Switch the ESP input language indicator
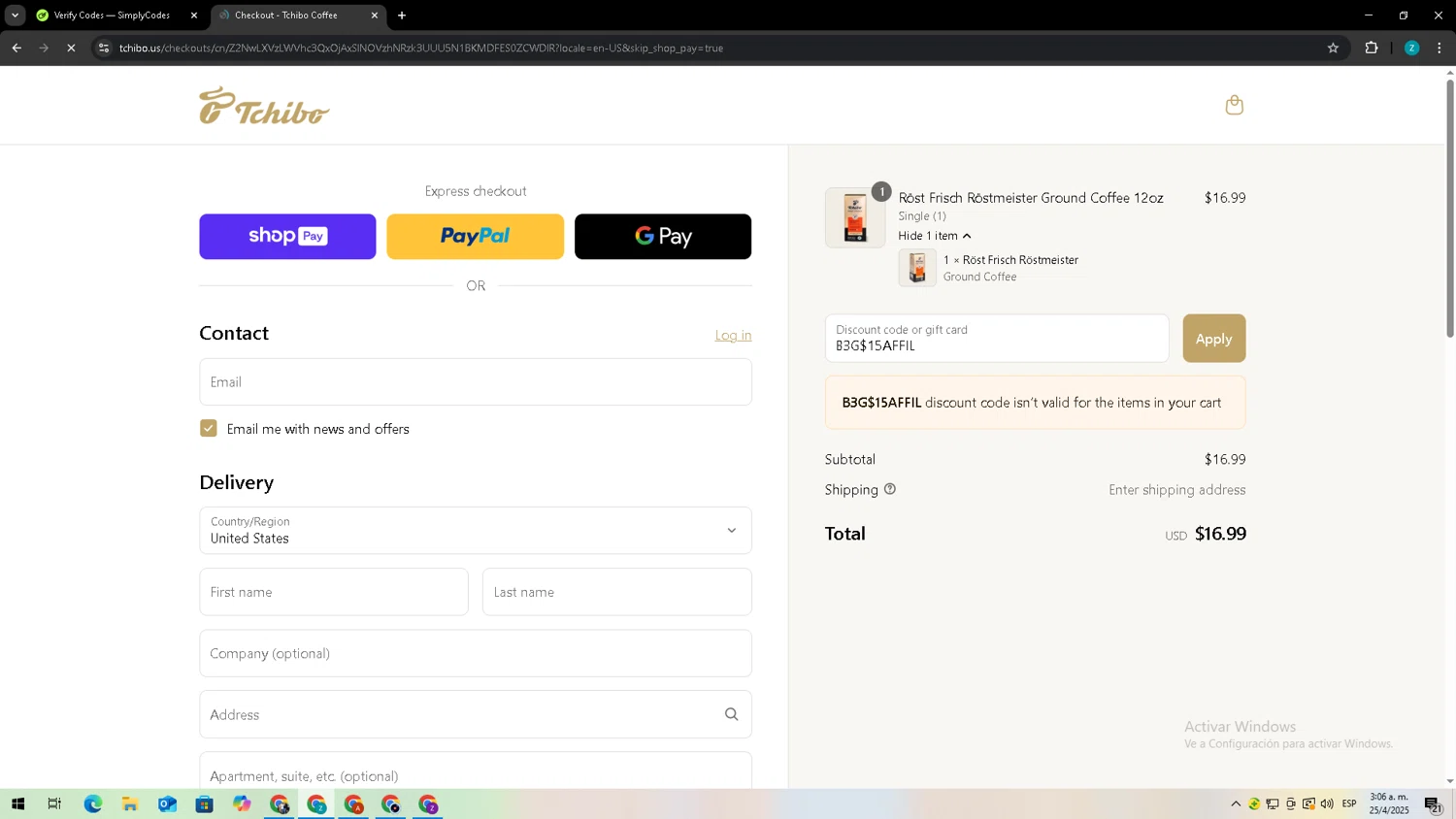Screen dimensions: 1456x819 [1349, 803]
